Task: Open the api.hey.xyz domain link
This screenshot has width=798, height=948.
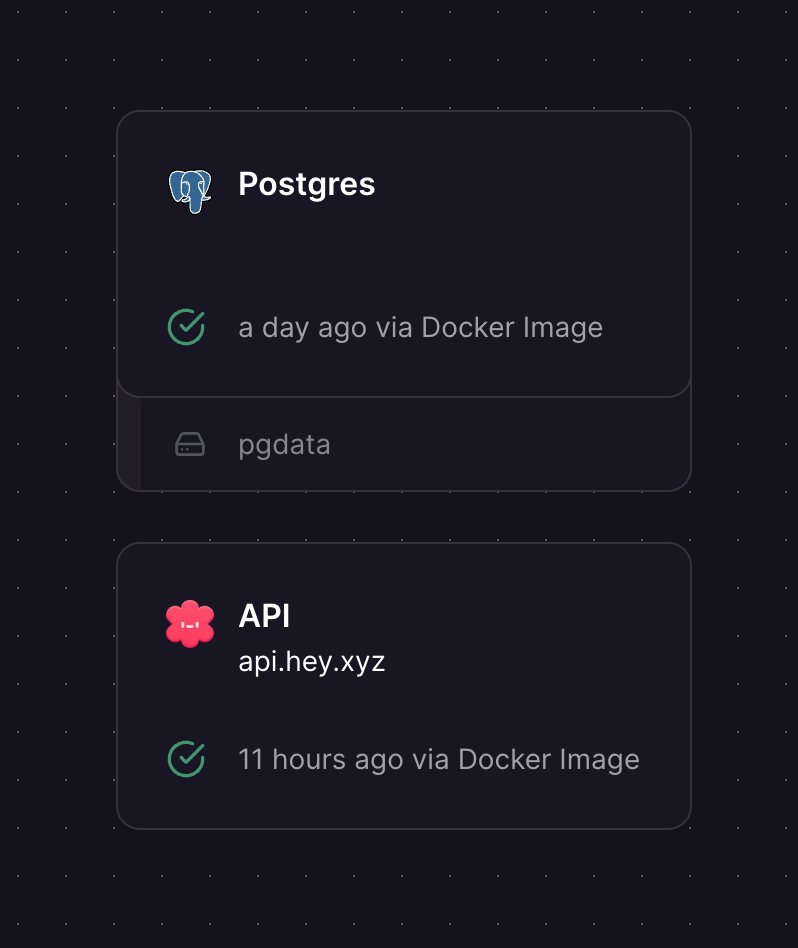Action: pyautogui.click(x=311, y=661)
